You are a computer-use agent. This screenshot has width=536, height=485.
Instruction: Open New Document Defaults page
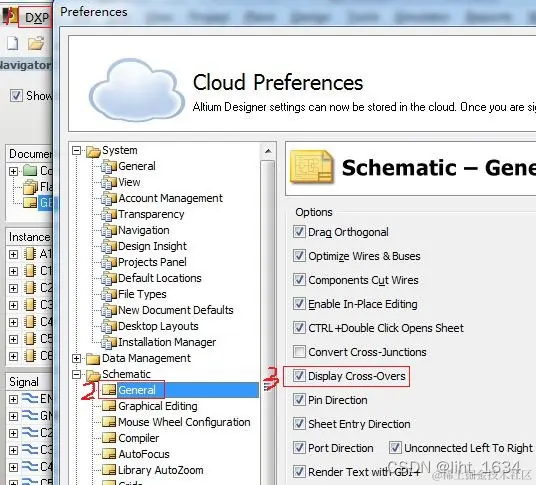click(x=176, y=310)
